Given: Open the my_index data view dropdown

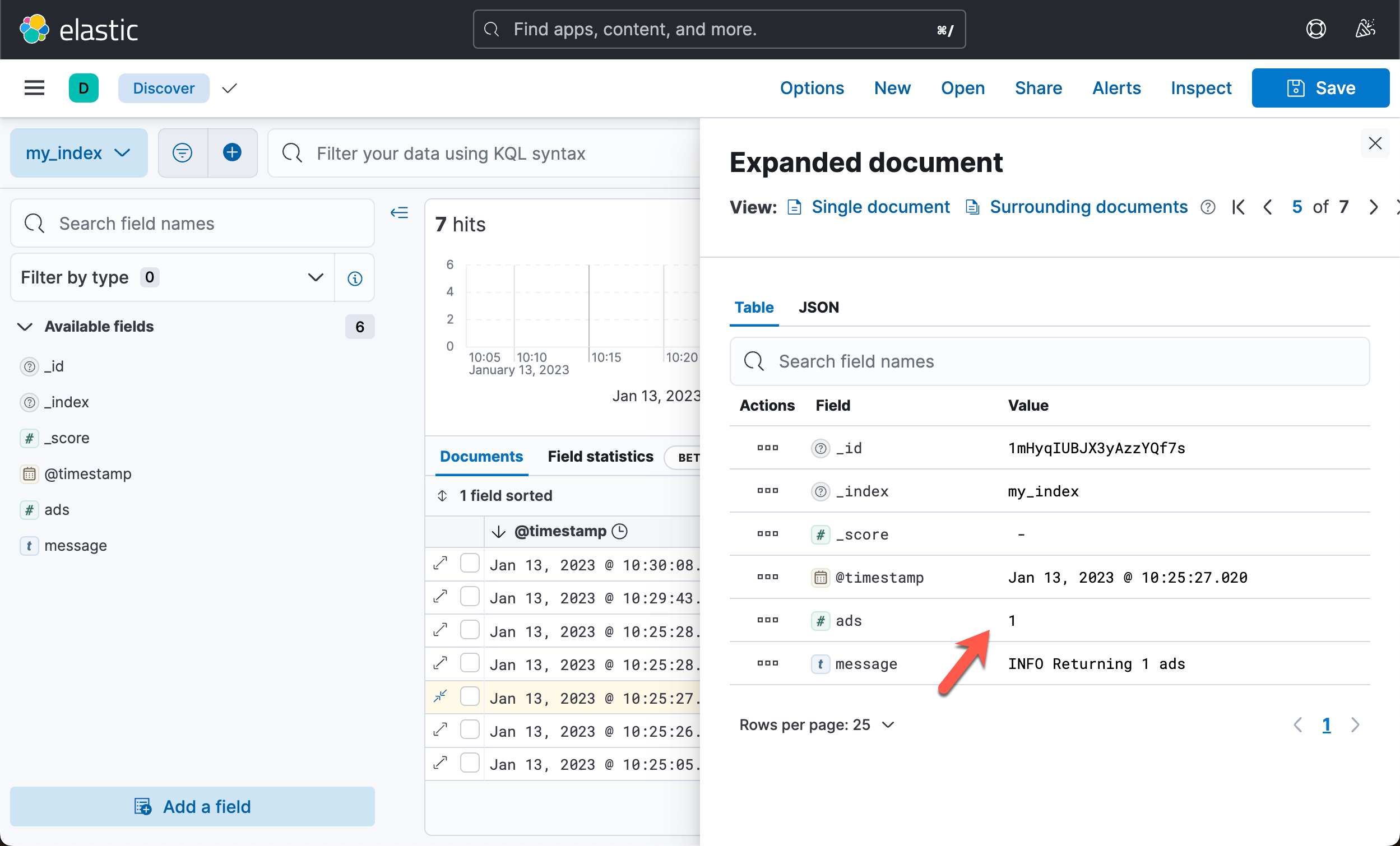Looking at the screenshot, I should 78,152.
